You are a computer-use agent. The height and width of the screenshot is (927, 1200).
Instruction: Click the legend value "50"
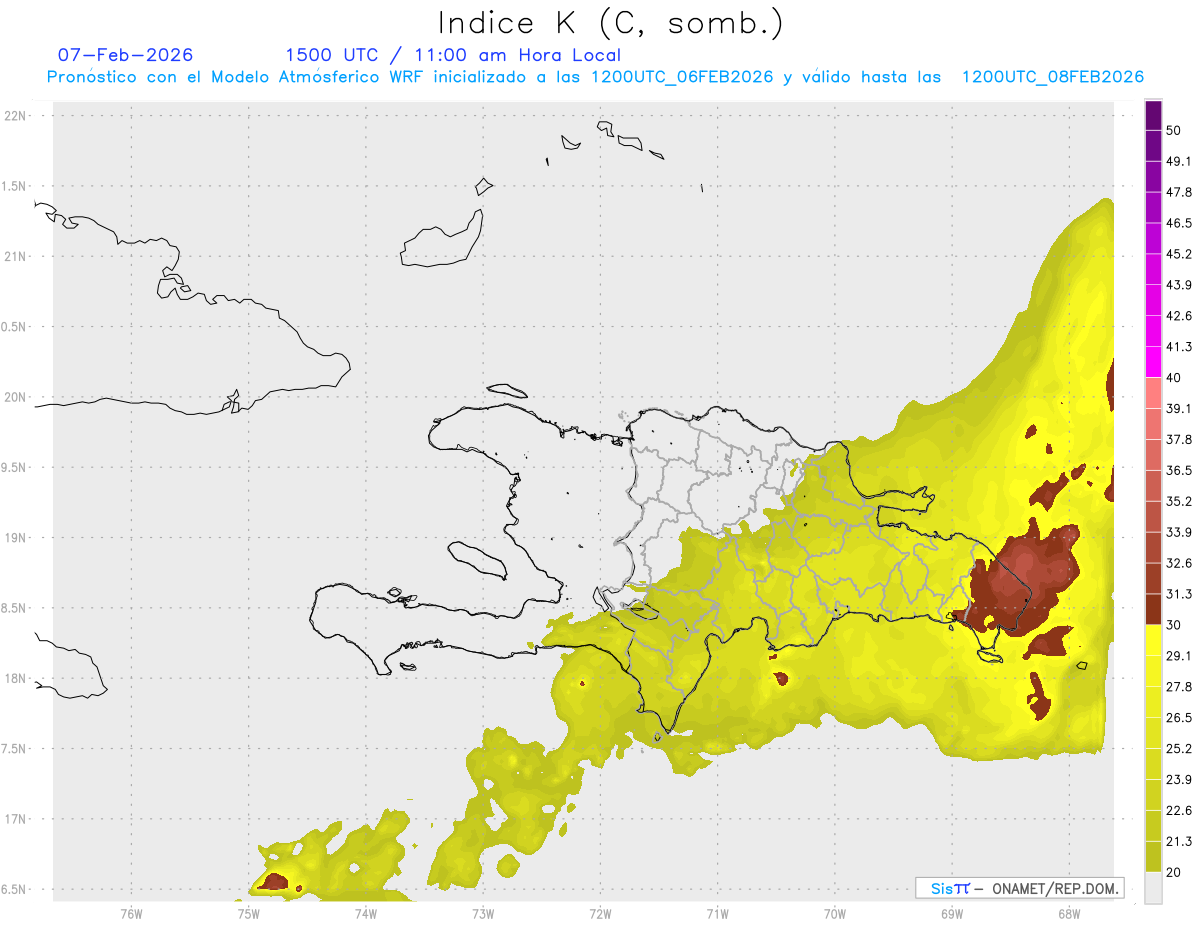[x=1174, y=130]
